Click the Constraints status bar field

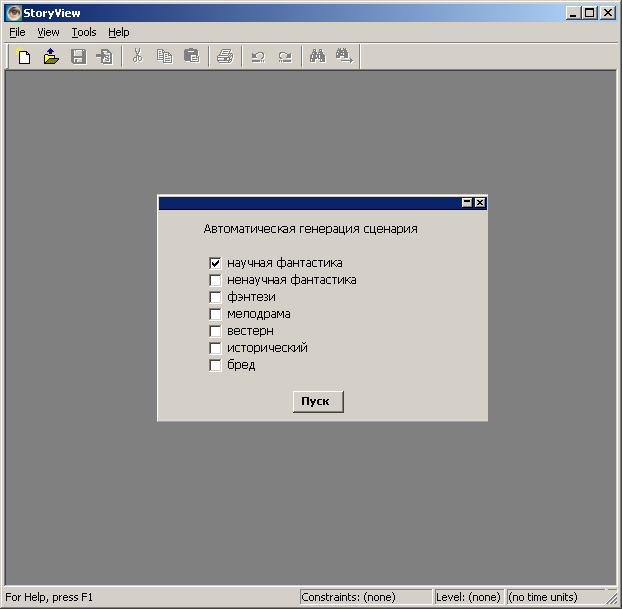(x=365, y=597)
